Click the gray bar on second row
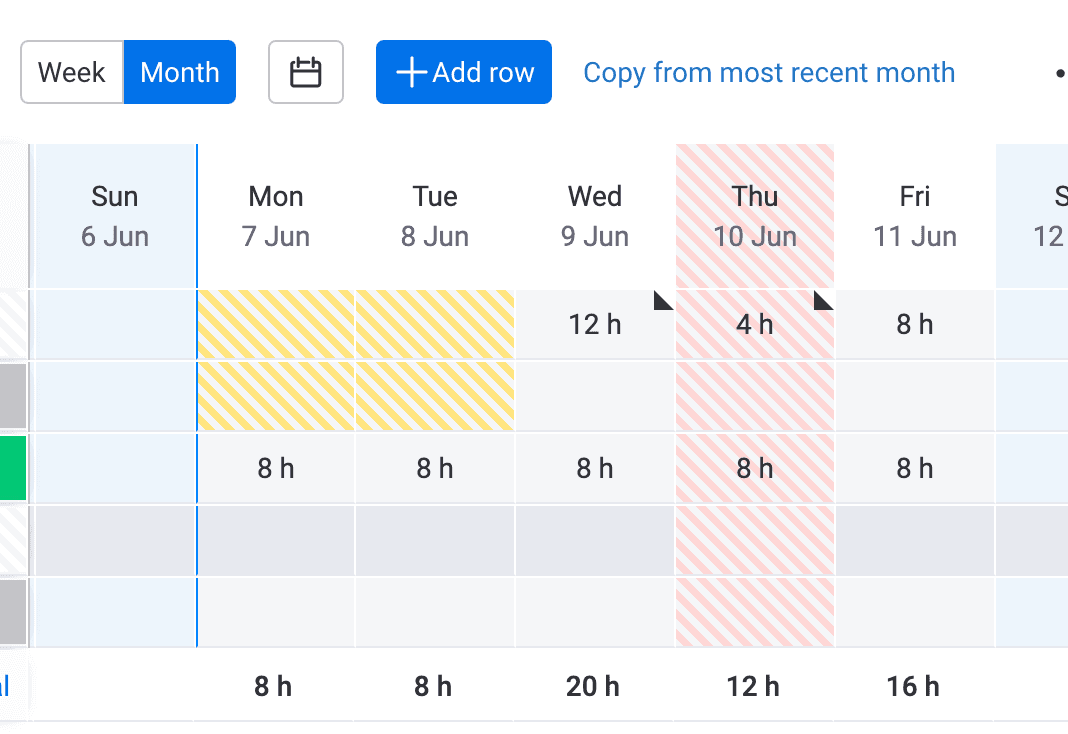The height and width of the screenshot is (734, 1068). click(x=13, y=396)
